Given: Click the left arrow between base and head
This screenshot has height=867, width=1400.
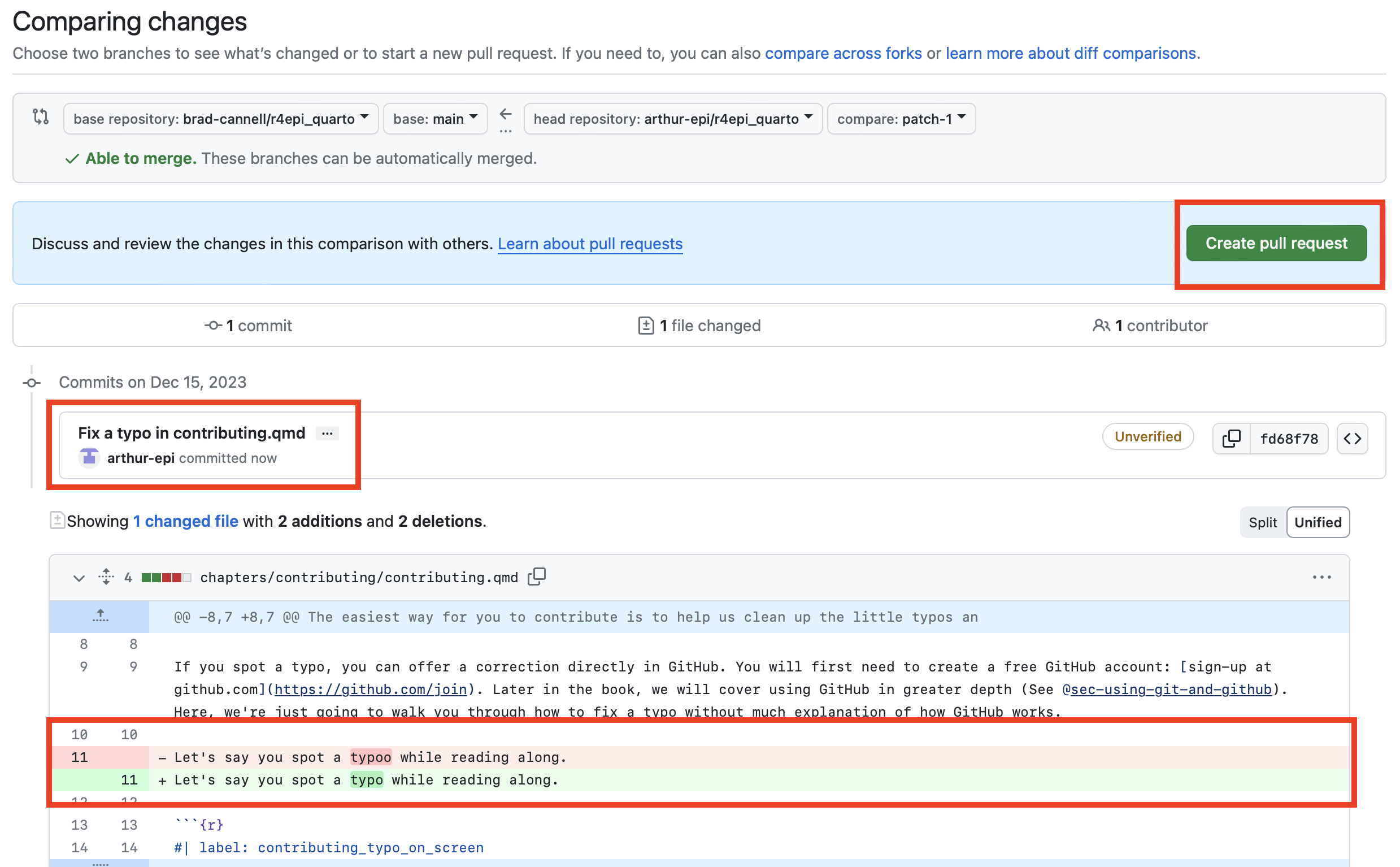Looking at the screenshot, I should click(505, 114).
